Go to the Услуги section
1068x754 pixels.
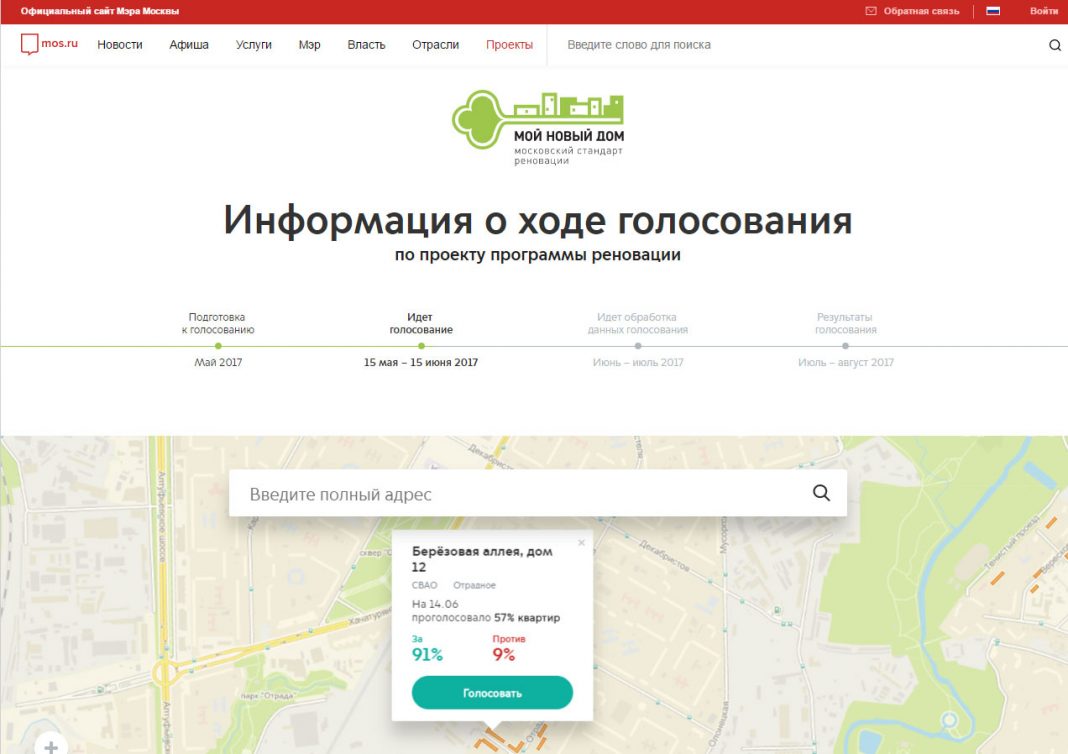click(x=254, y=45)
